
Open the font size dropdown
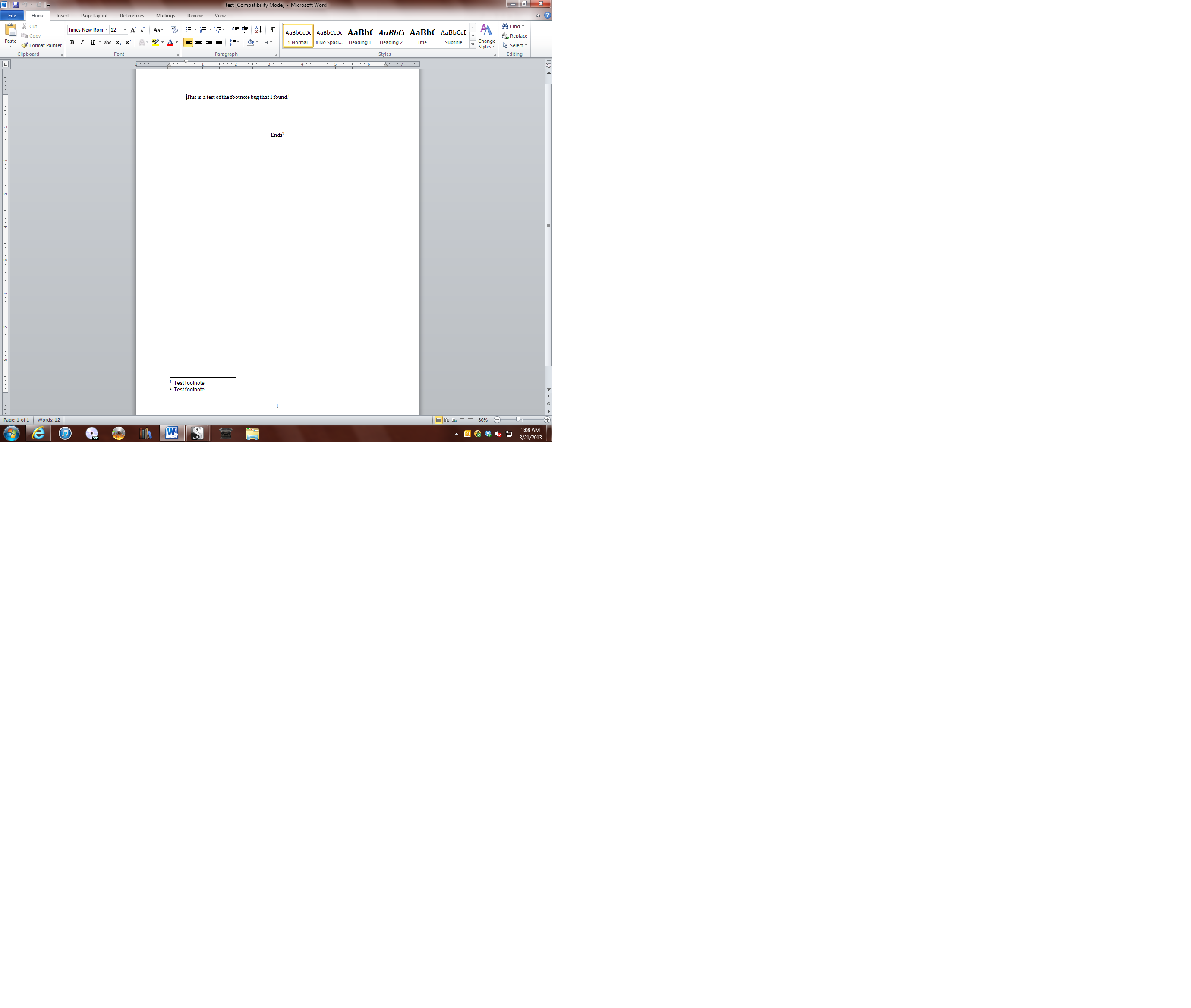coord(125,30)
